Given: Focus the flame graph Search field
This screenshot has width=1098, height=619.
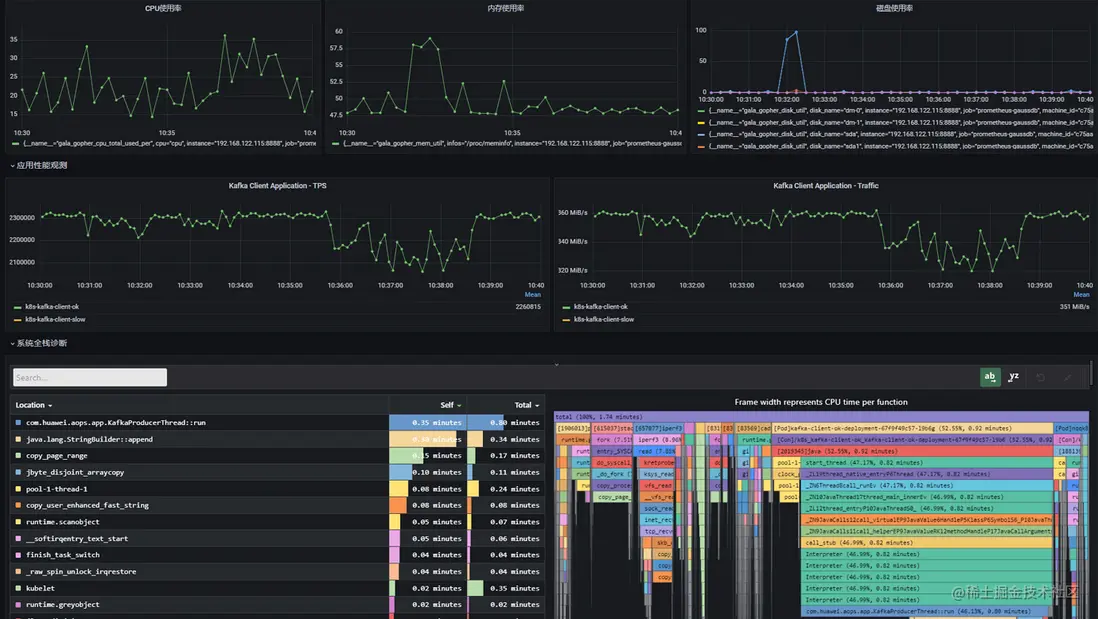Looking at the screenshot, I should click(90, 377).
